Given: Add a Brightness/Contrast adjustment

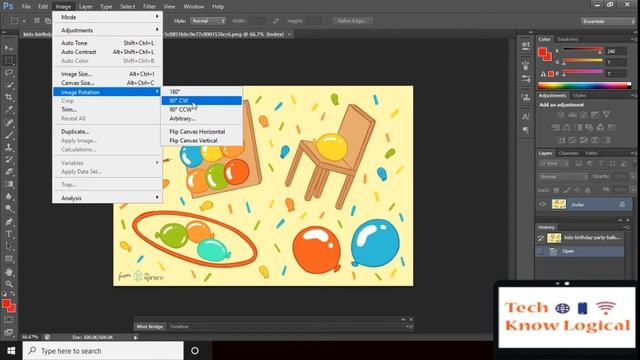Looking at the screenshot, I should coord(561,115).
